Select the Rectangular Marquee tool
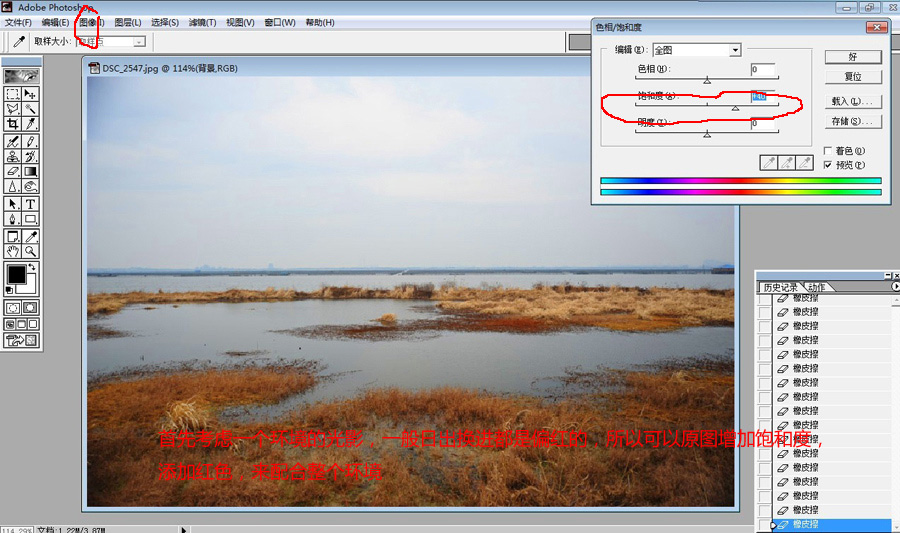This screenshot has width=900, height=533. click(x=13, y=94)
